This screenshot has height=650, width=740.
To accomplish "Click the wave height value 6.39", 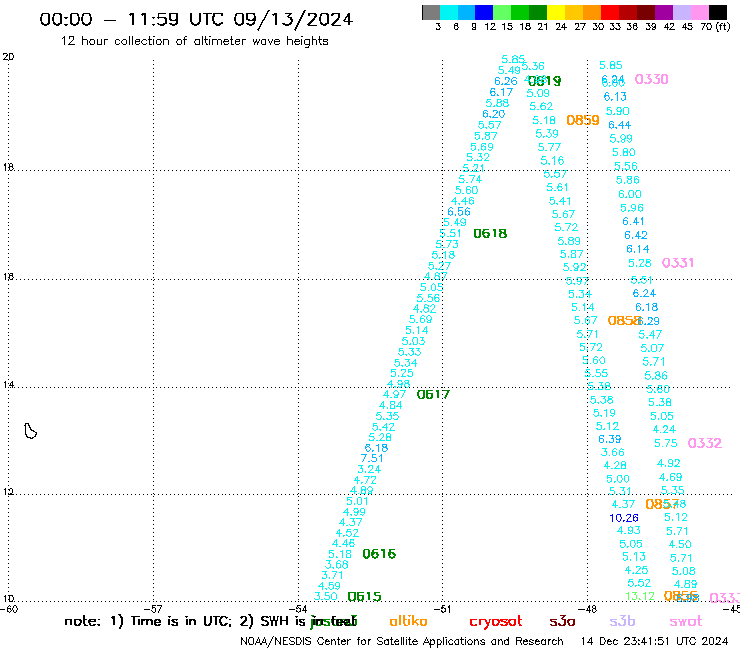I will pos(610,439).
